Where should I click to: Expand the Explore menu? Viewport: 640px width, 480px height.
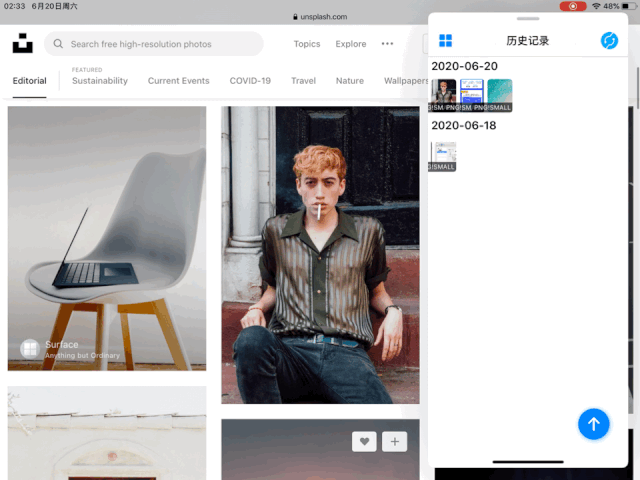pyautogui.click(x=351, y=44)
